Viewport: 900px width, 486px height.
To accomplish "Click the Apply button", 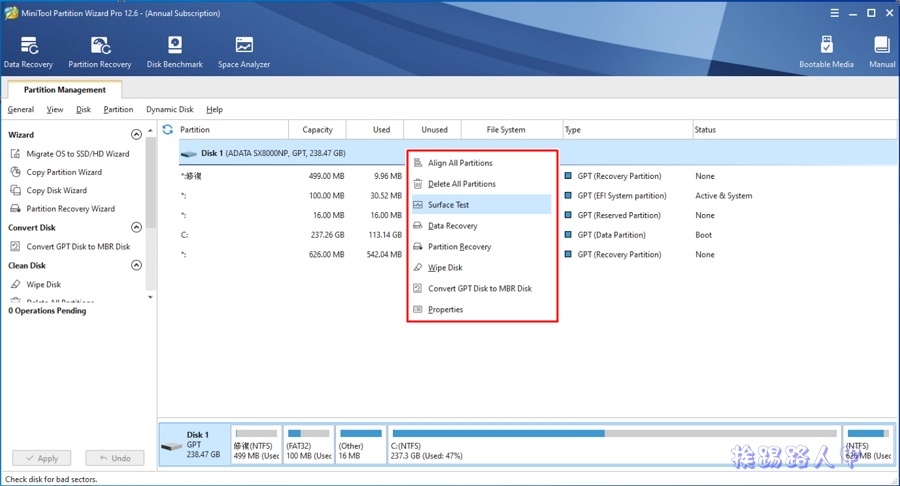I will pos(41,458).
